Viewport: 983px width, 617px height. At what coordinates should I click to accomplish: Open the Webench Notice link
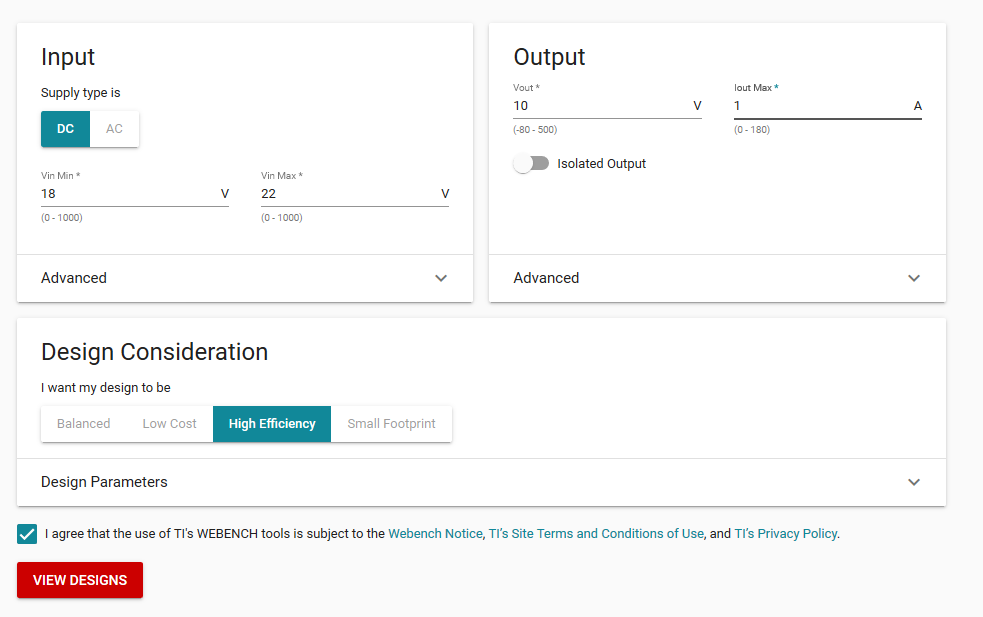point(435,534)
